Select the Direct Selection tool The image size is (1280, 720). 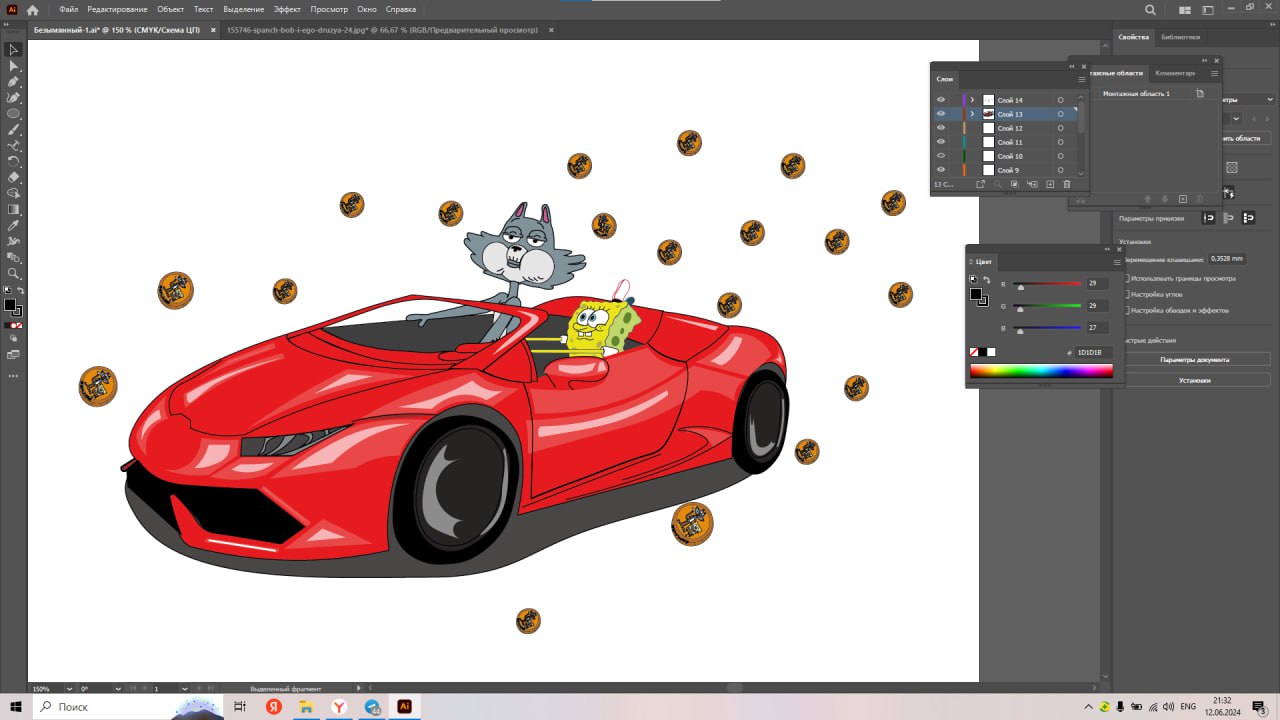[14, 65]
